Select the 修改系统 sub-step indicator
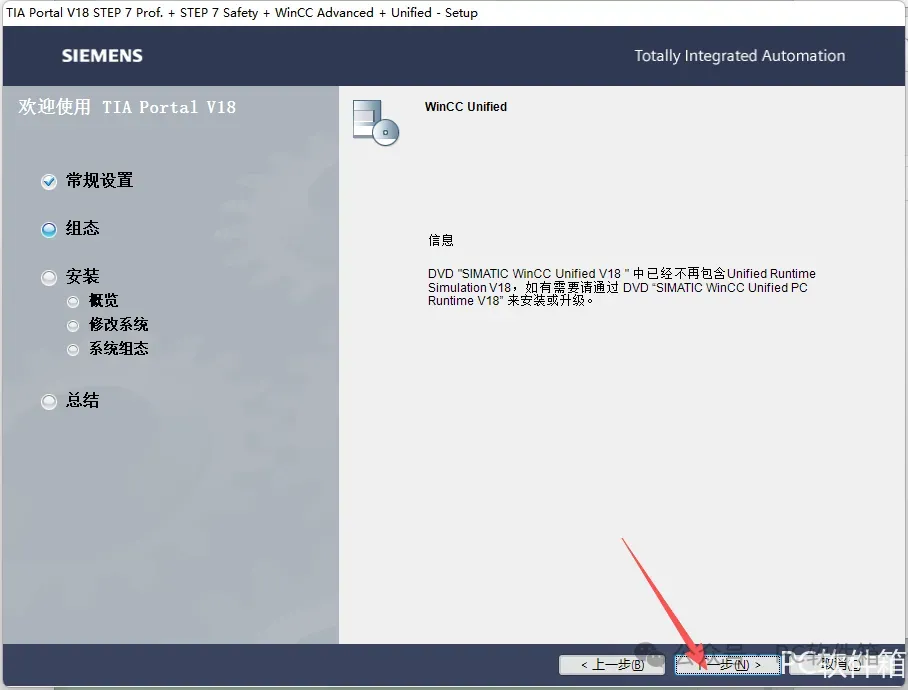This screenshot has width=908, height=690. coord(73,326)
